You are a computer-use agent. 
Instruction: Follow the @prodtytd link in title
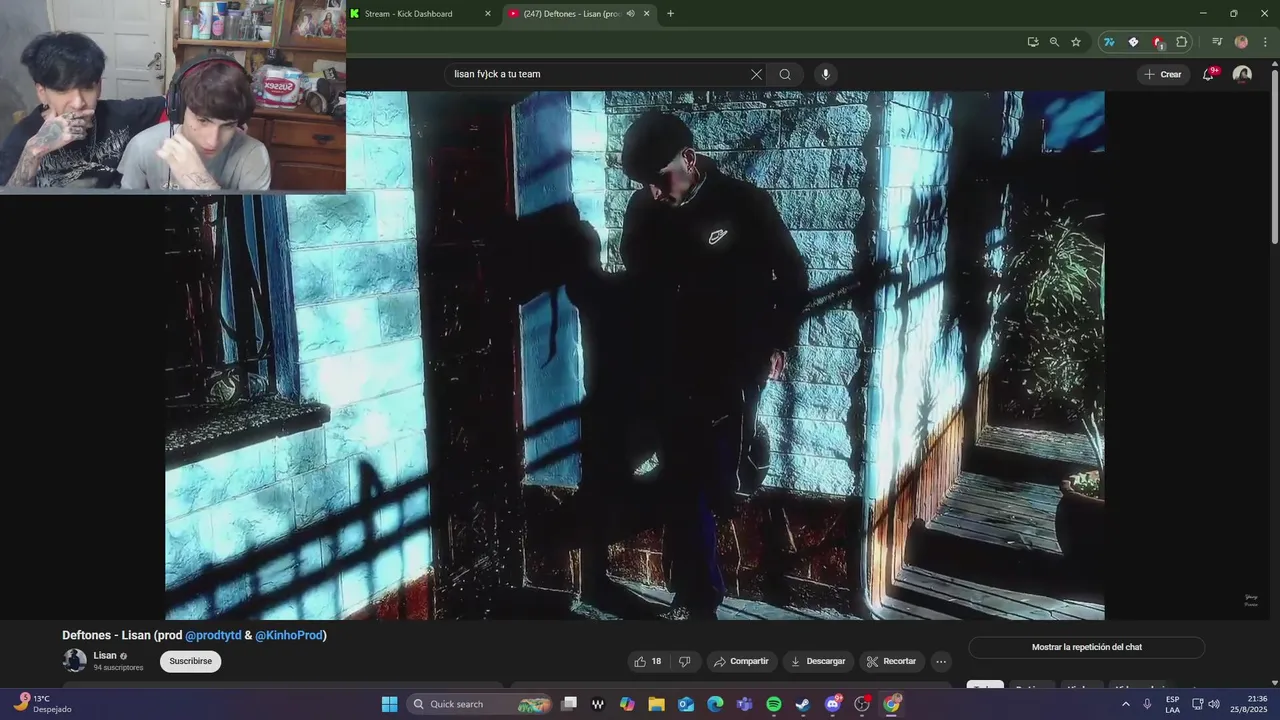[x=213, y=635]
